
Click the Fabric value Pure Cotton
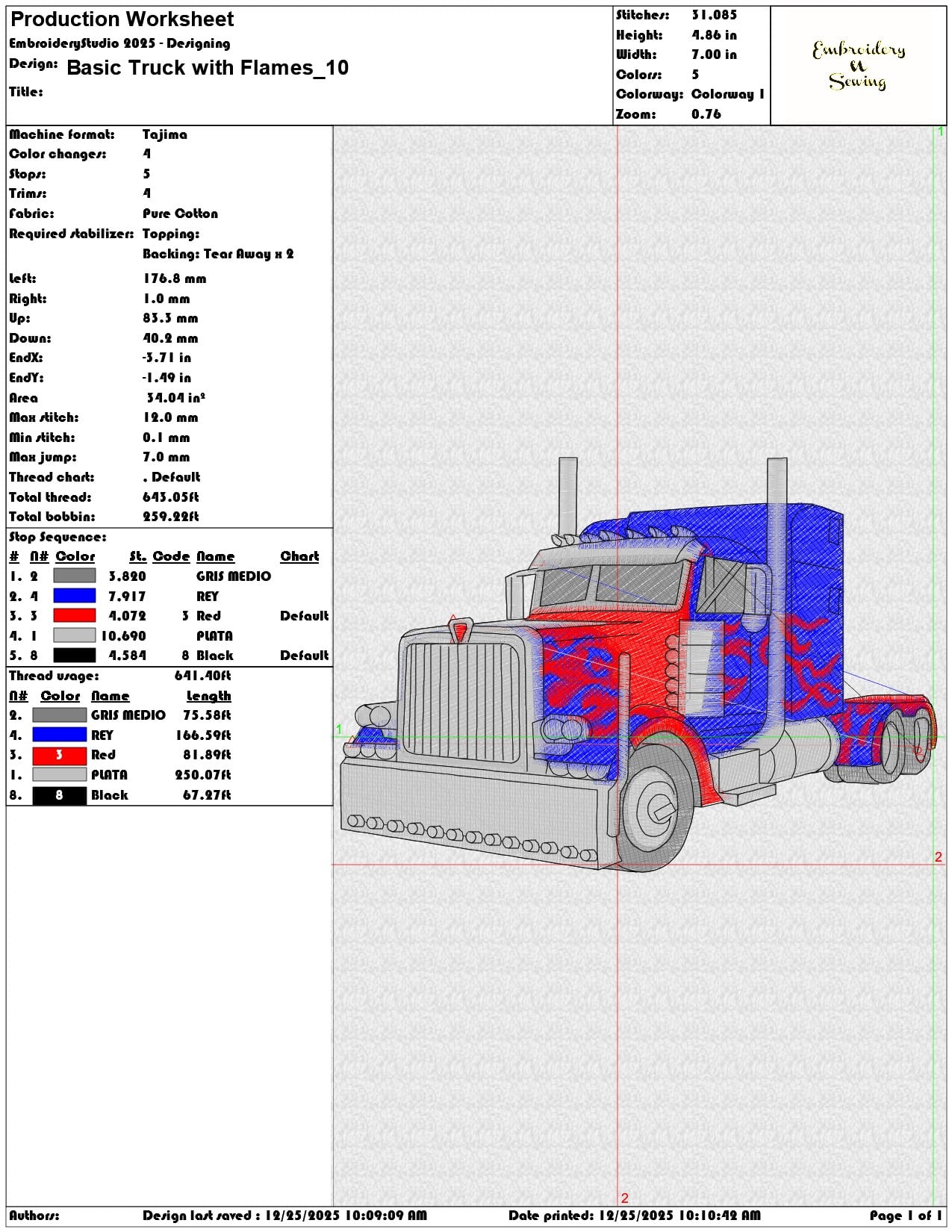tap(180, 214)
